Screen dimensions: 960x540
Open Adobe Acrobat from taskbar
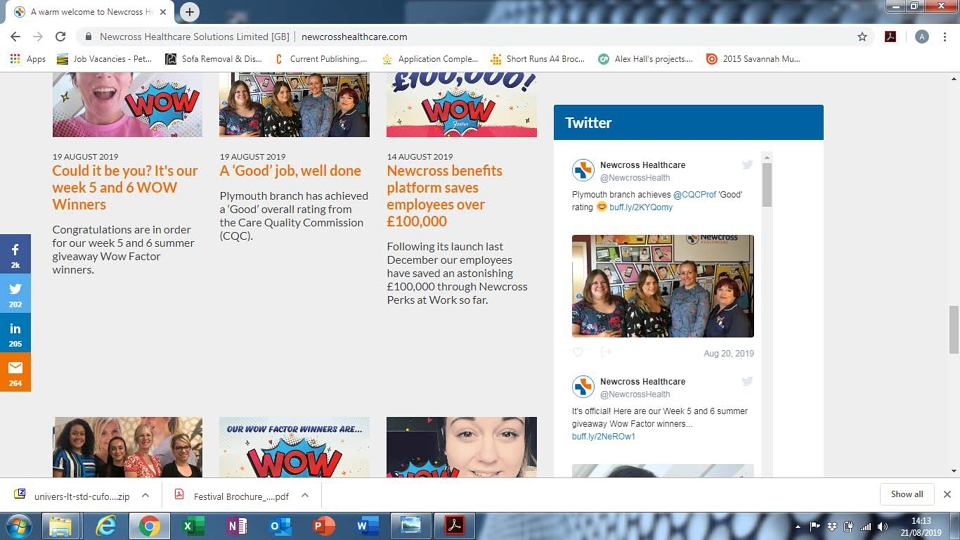[454, 526]
